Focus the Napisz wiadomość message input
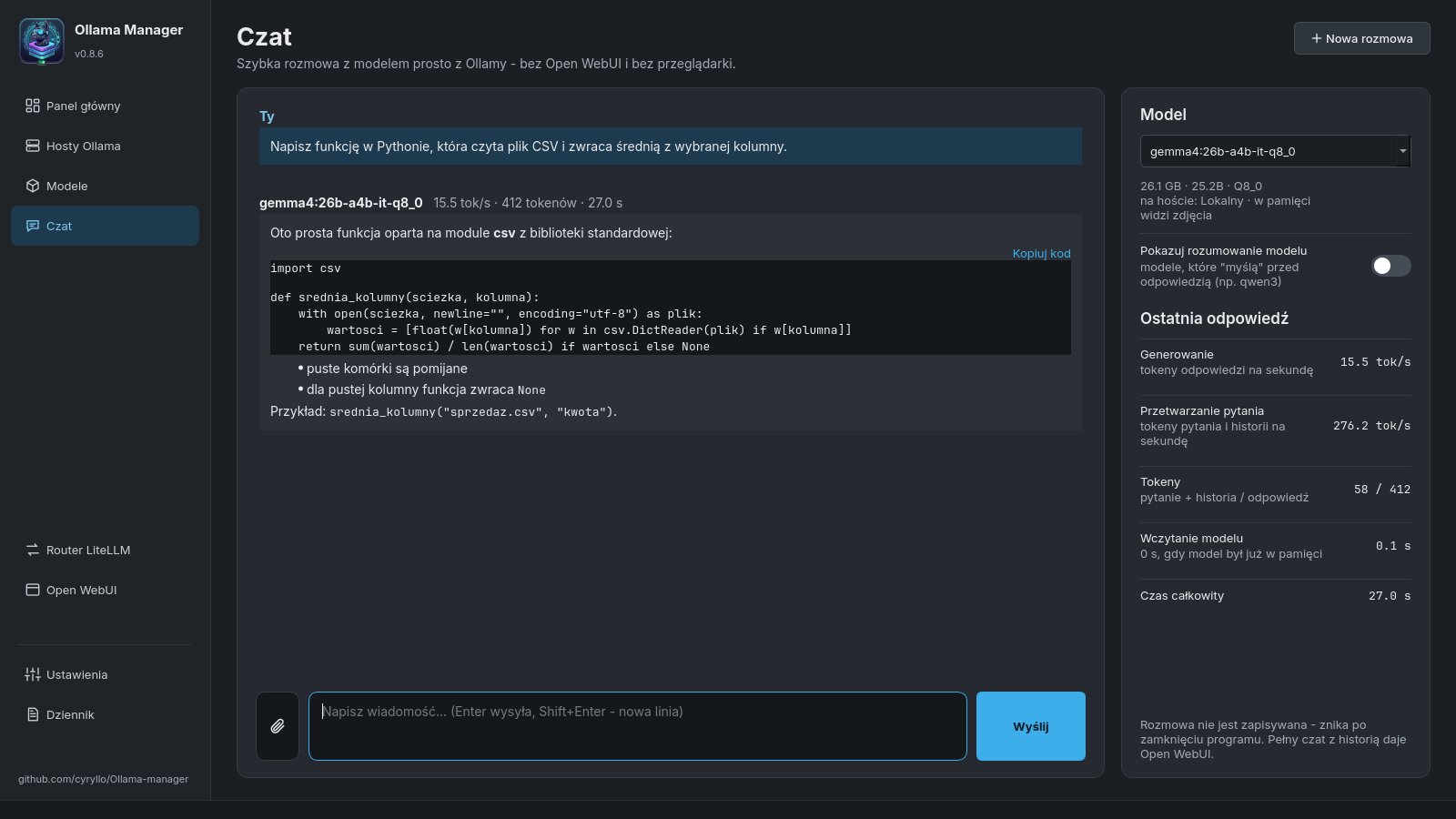This screenshot has width=1456, height=819. (x=637, y=726)
